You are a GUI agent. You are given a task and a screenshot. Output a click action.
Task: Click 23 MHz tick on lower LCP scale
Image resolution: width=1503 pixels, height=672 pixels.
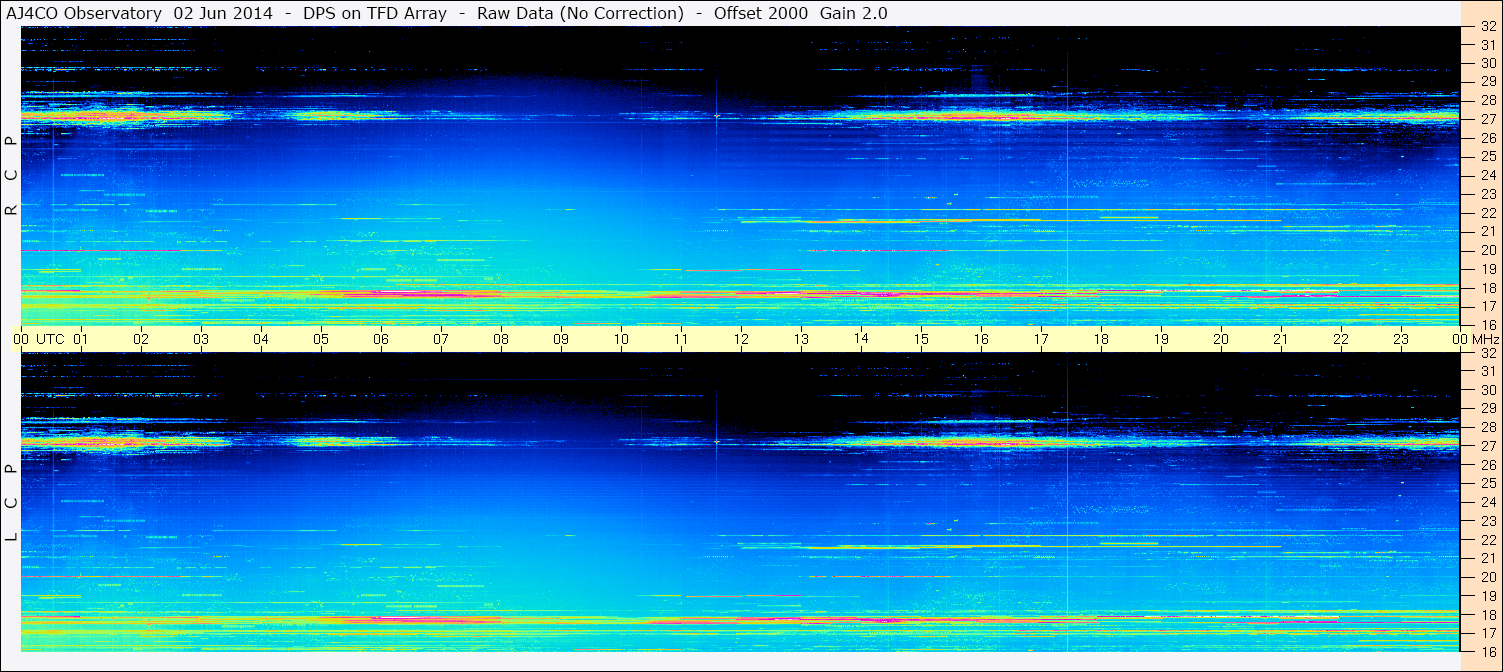(x=1487, y=521)
